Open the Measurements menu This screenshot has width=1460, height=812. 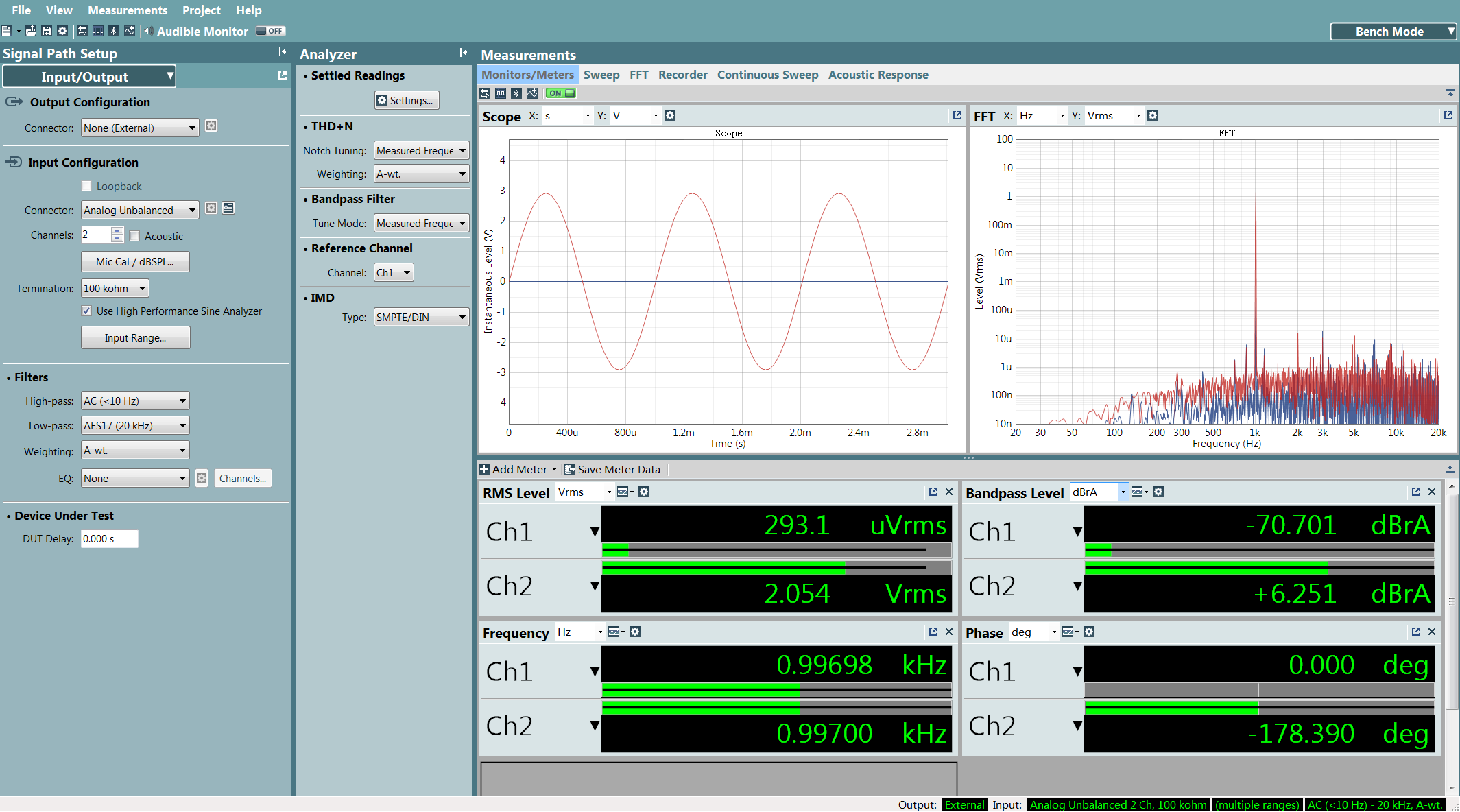[128, 10]
